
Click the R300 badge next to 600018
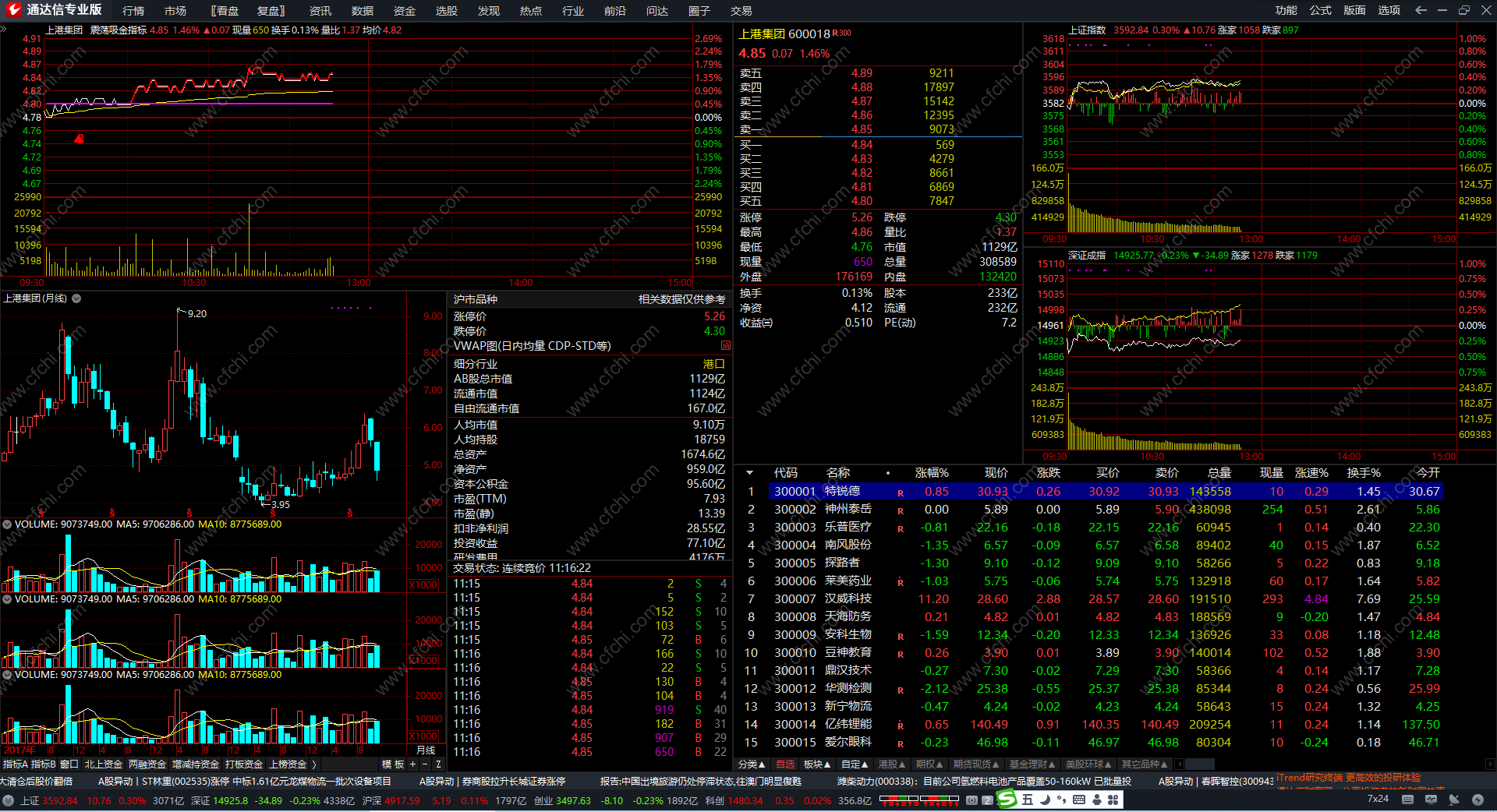tap(842, 33)
